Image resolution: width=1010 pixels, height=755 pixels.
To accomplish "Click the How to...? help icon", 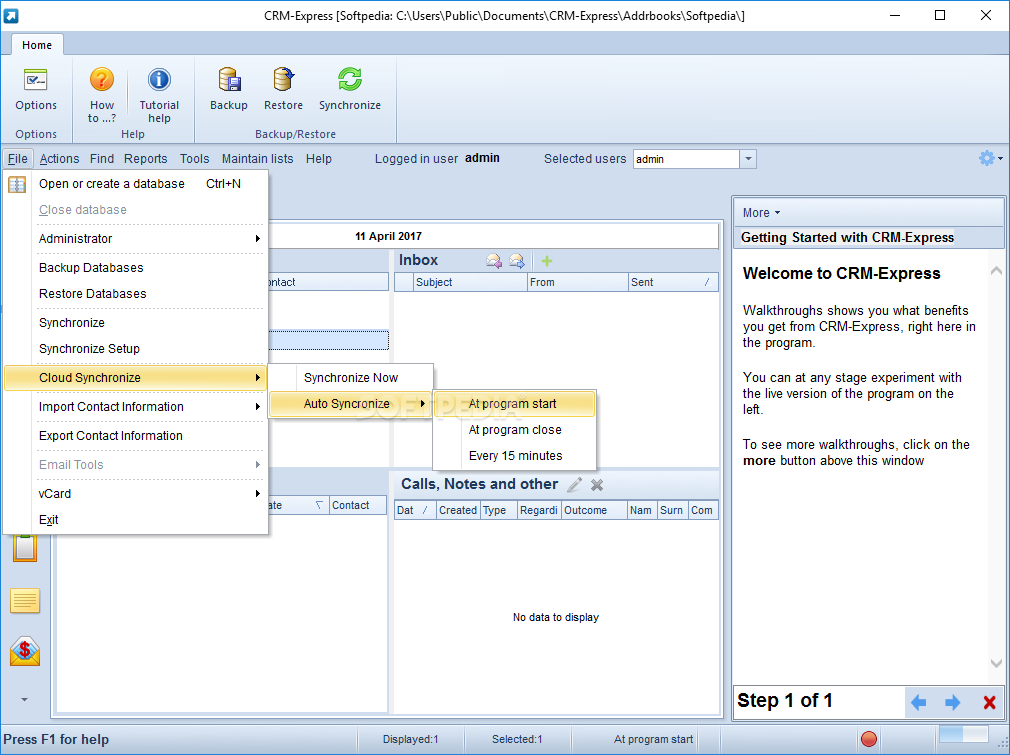I will (102, 80).
